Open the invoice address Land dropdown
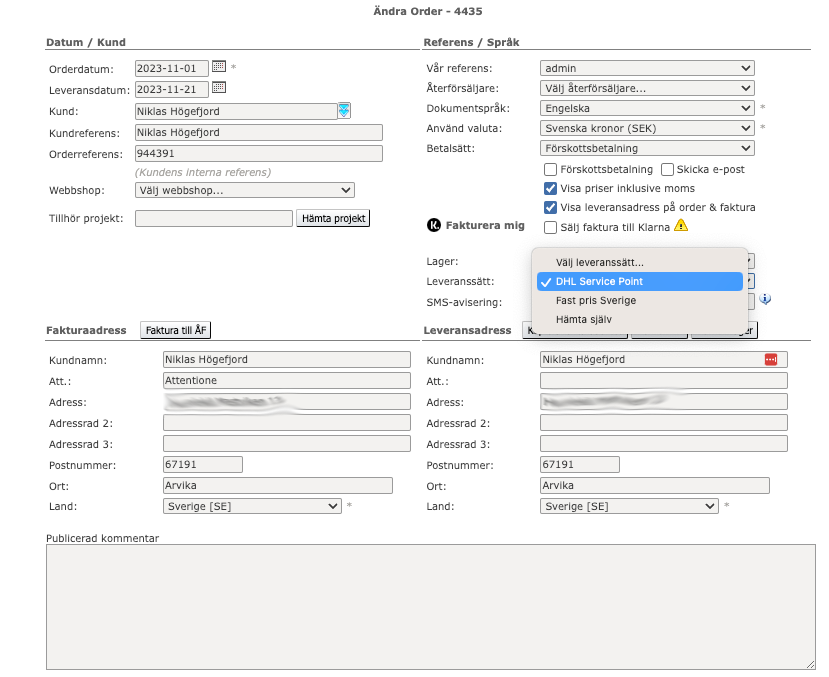This screenshot has height=677, width=829. pos(252,506)
